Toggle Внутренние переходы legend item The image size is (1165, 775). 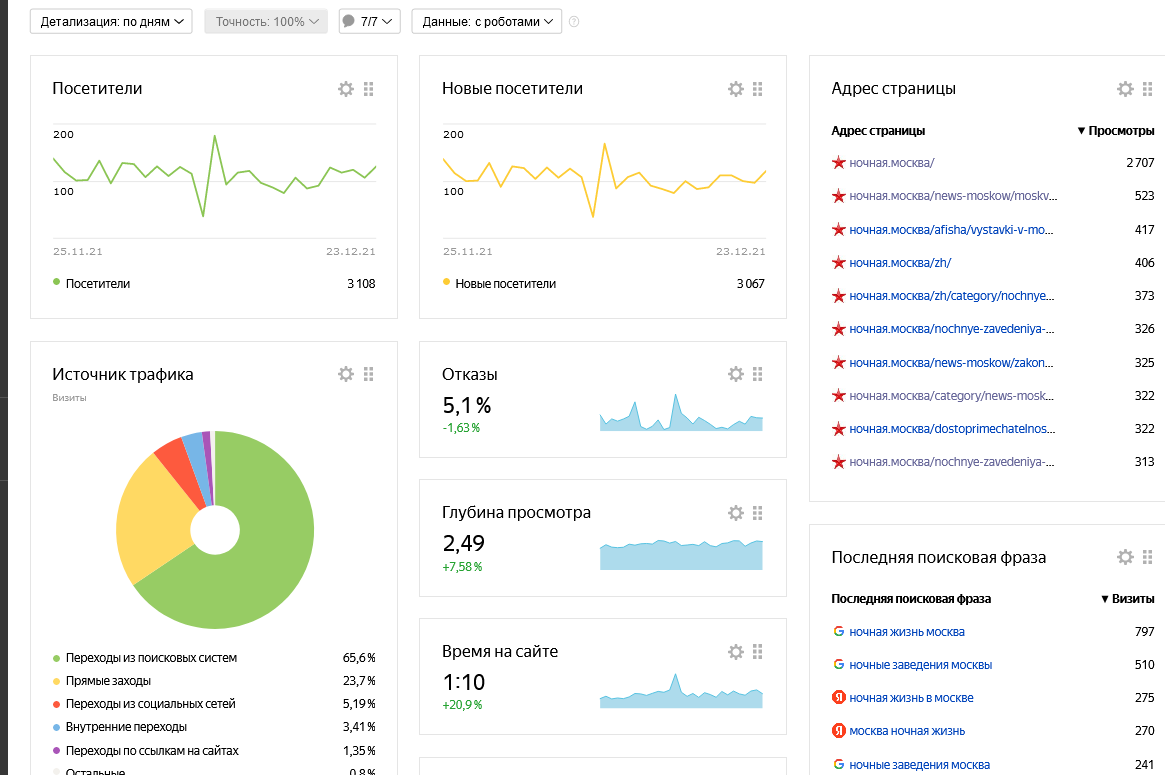[120, 727]
